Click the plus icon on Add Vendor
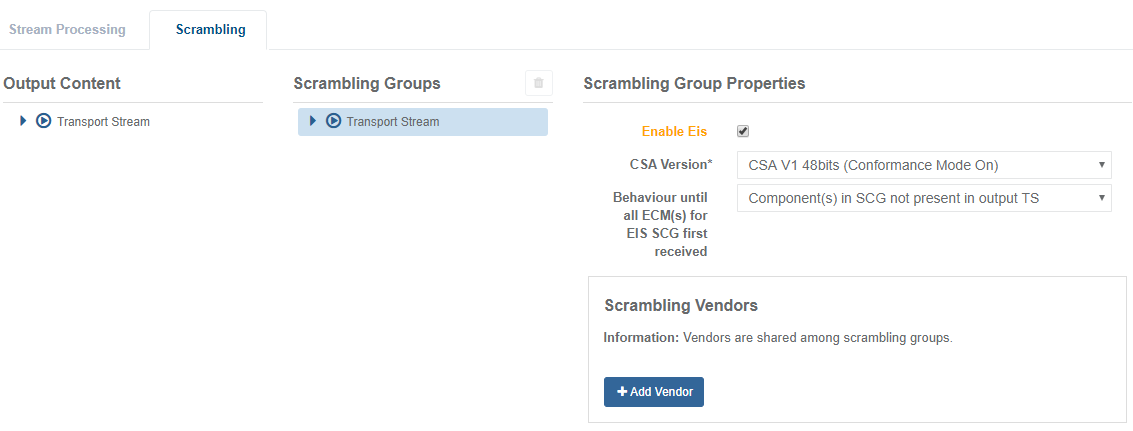This screenshot has height=431, width=1133. click(x=622, y=392)
